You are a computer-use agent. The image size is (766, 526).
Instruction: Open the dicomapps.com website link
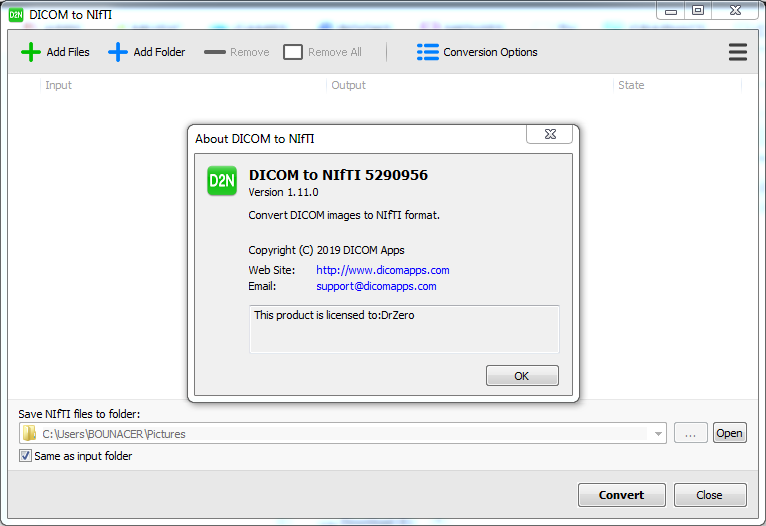[383, 270]
